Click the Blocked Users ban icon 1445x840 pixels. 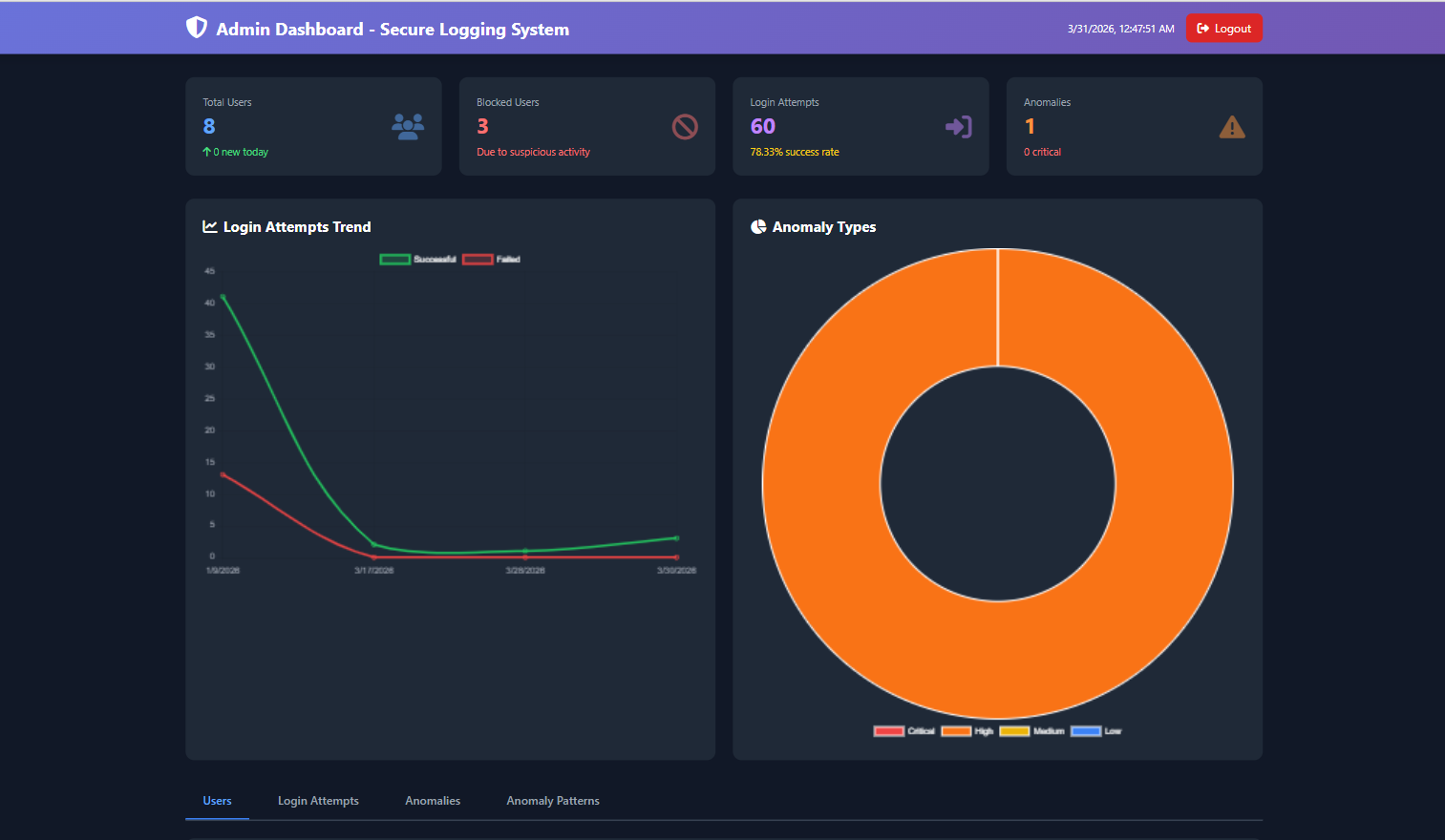(685, 127)
